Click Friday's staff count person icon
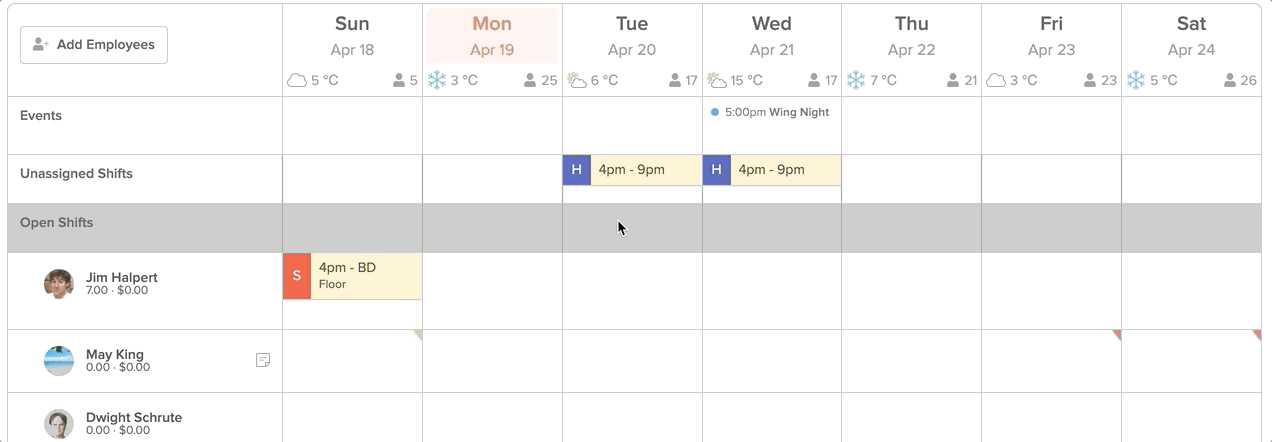The width and height of the screenshot is (1272, 442). 1089,81
